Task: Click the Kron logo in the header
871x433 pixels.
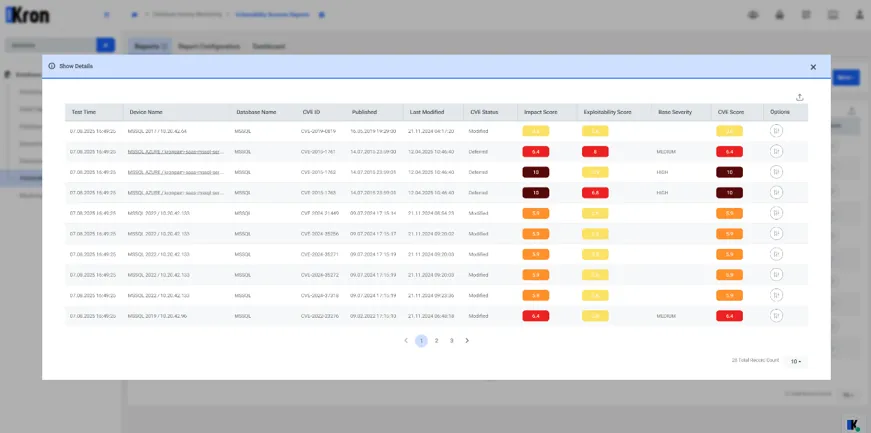Action: [x=28, y=15]
